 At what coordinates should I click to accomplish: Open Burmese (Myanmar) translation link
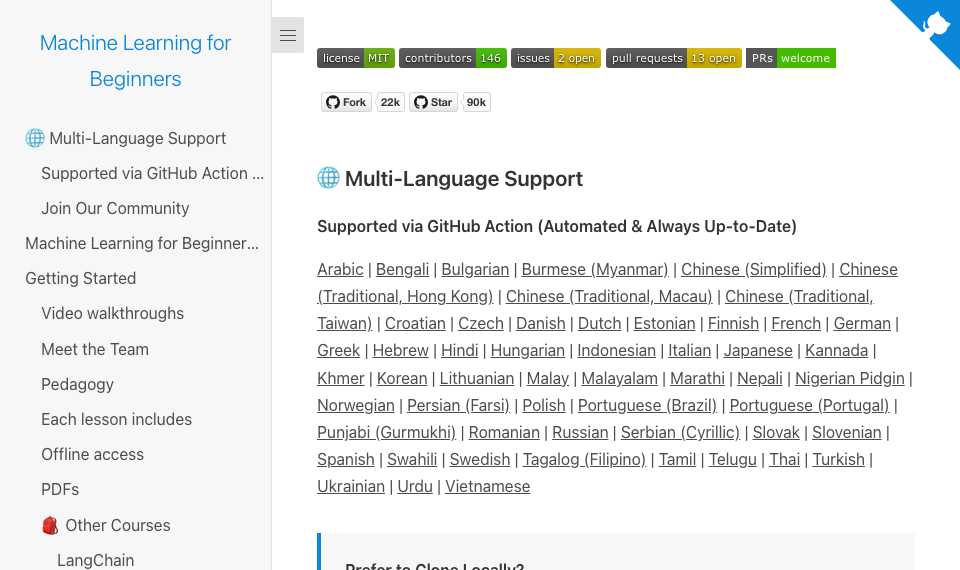[x=595, y=269]
